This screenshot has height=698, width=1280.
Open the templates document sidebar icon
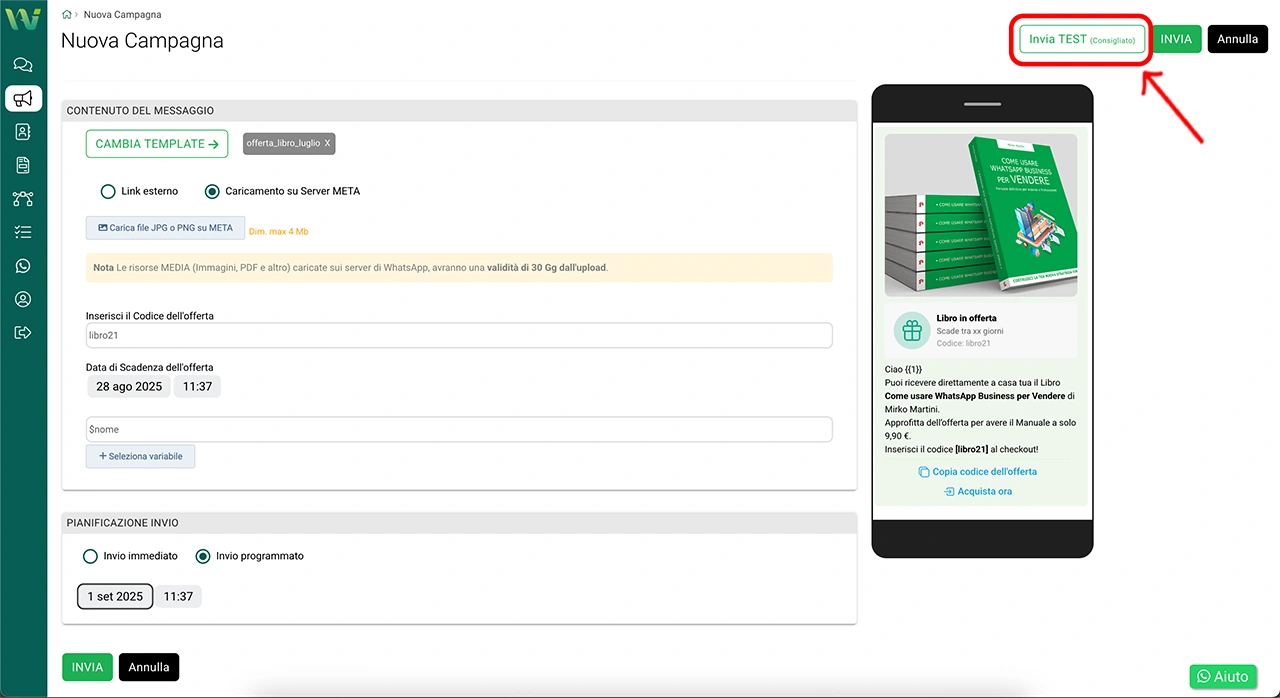(x=23, y=165)
